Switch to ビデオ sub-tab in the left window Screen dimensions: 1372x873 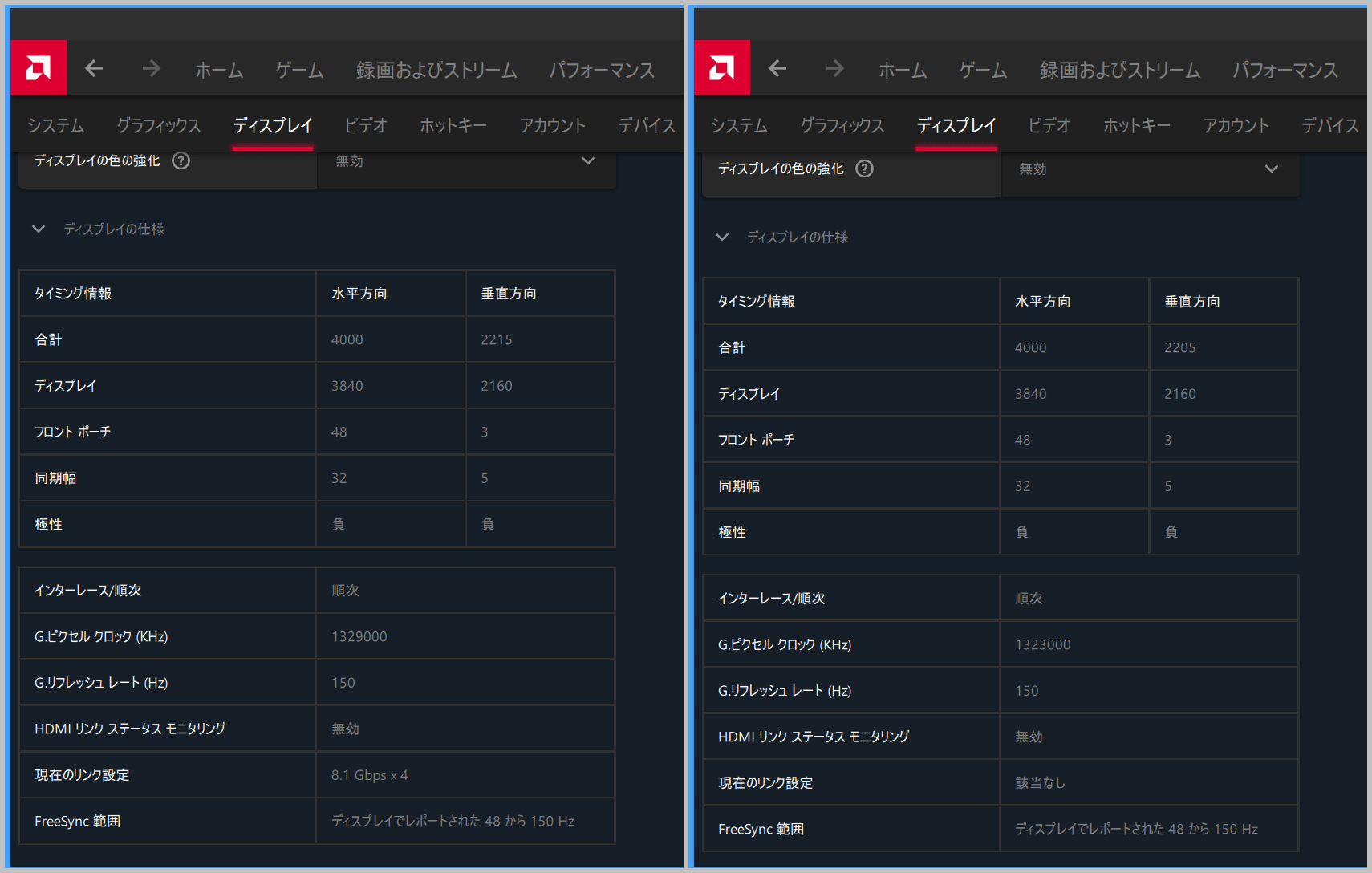tap(366, 125)
